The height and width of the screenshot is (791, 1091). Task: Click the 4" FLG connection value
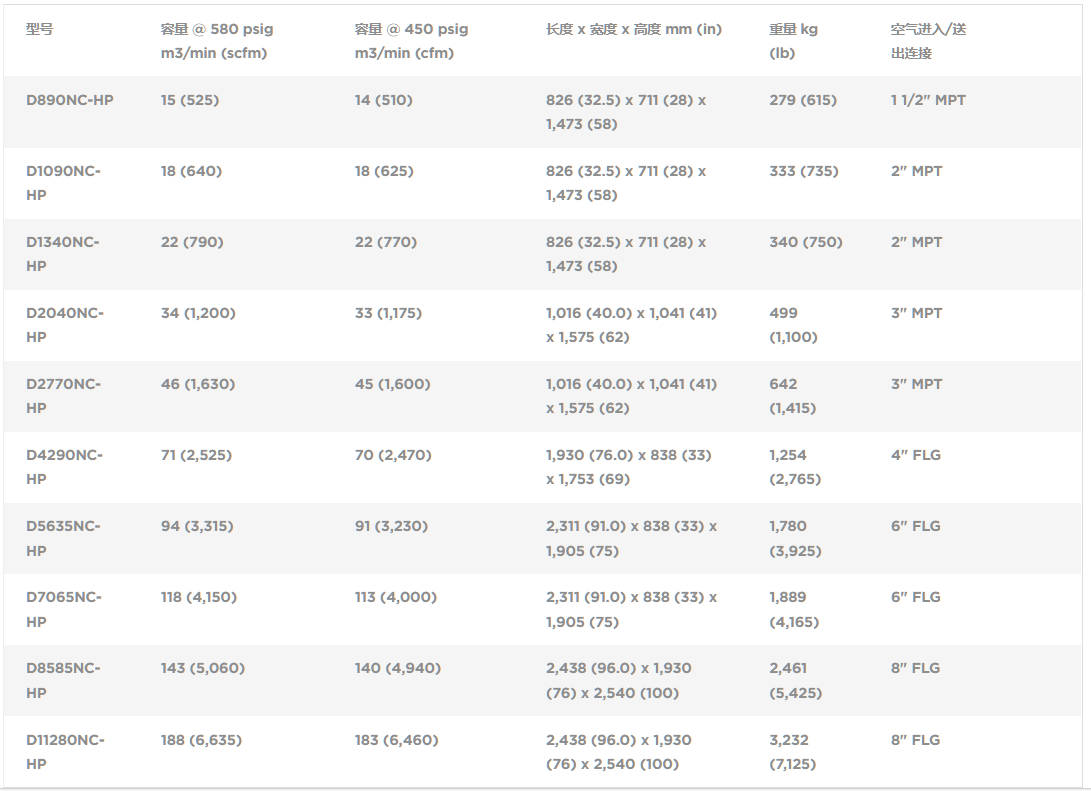click(916, 455)
